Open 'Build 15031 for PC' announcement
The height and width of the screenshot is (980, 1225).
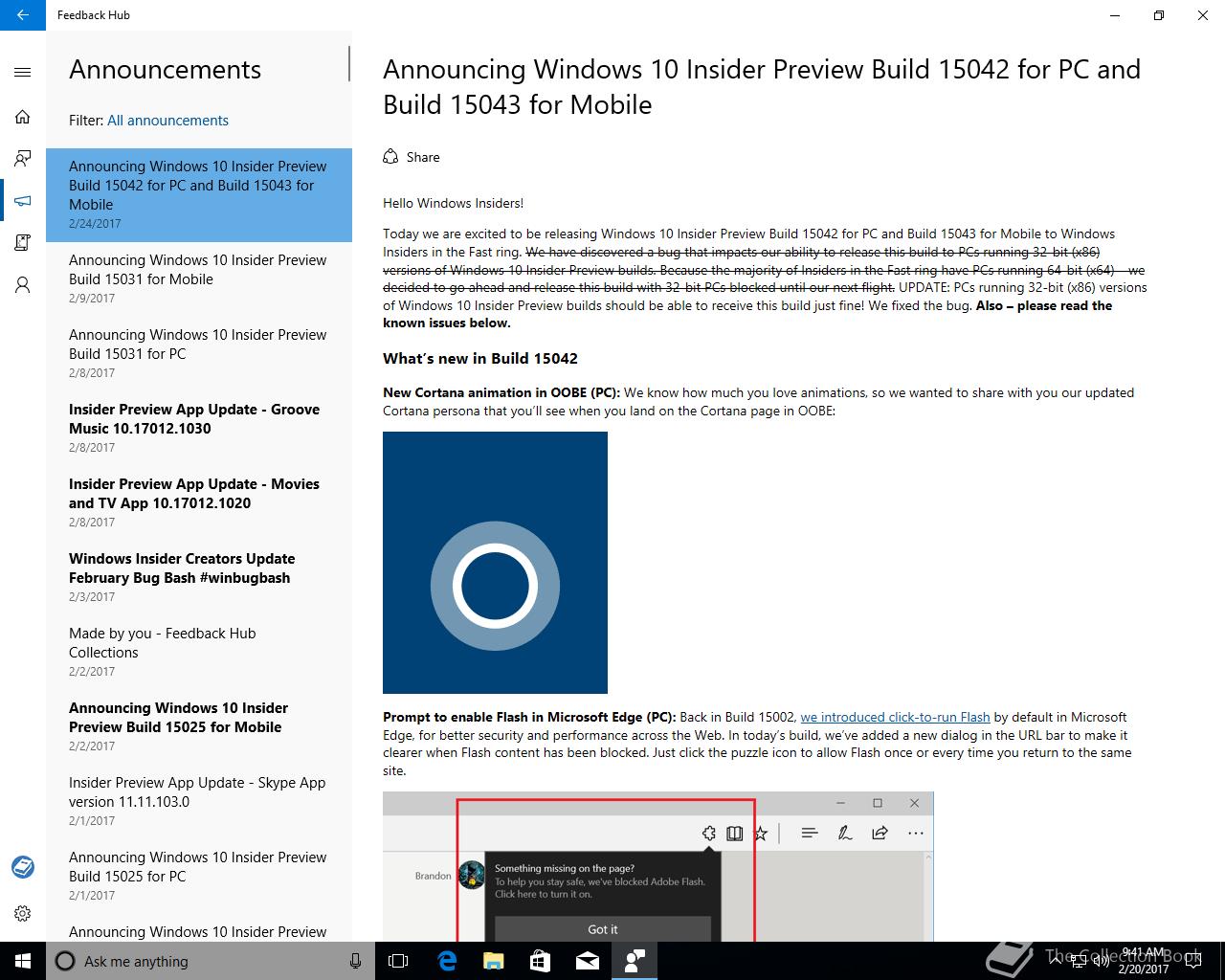coord(199,353)
